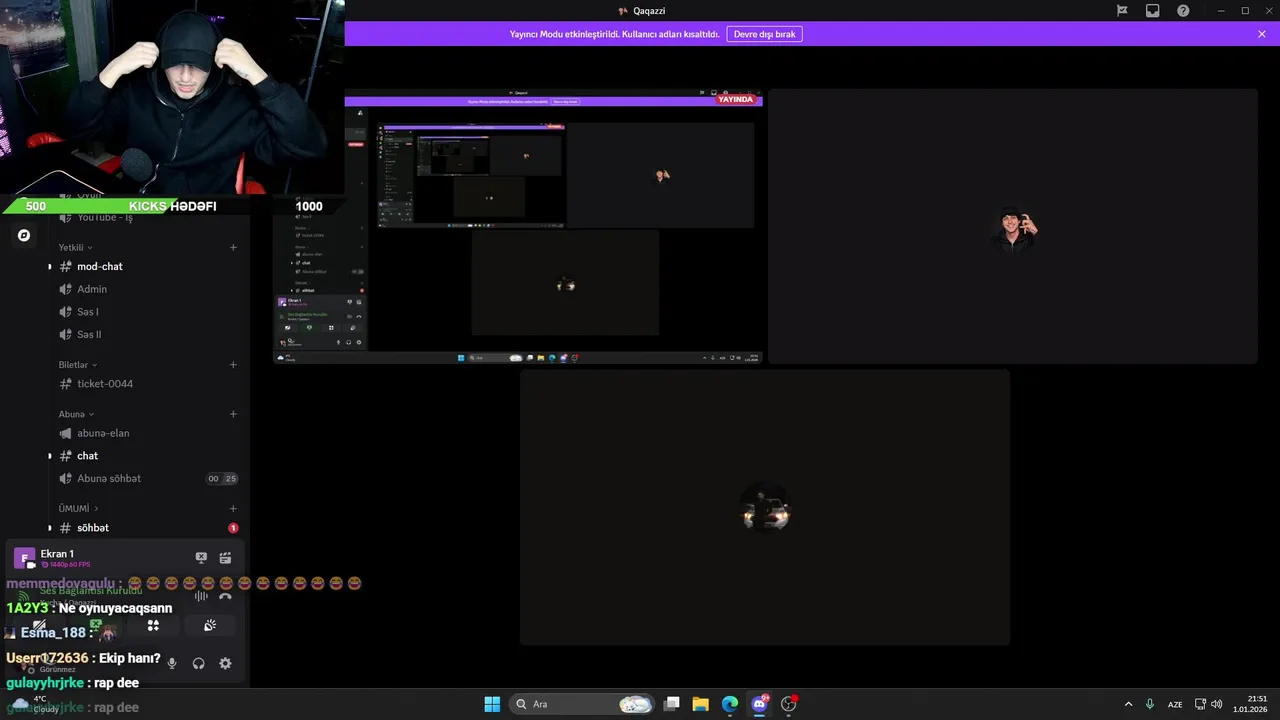The height and width of the screenshot is (720, 1280).
Task: Open Task View on the taskbar
Action: pyautogui.click(x=672, y=704)
